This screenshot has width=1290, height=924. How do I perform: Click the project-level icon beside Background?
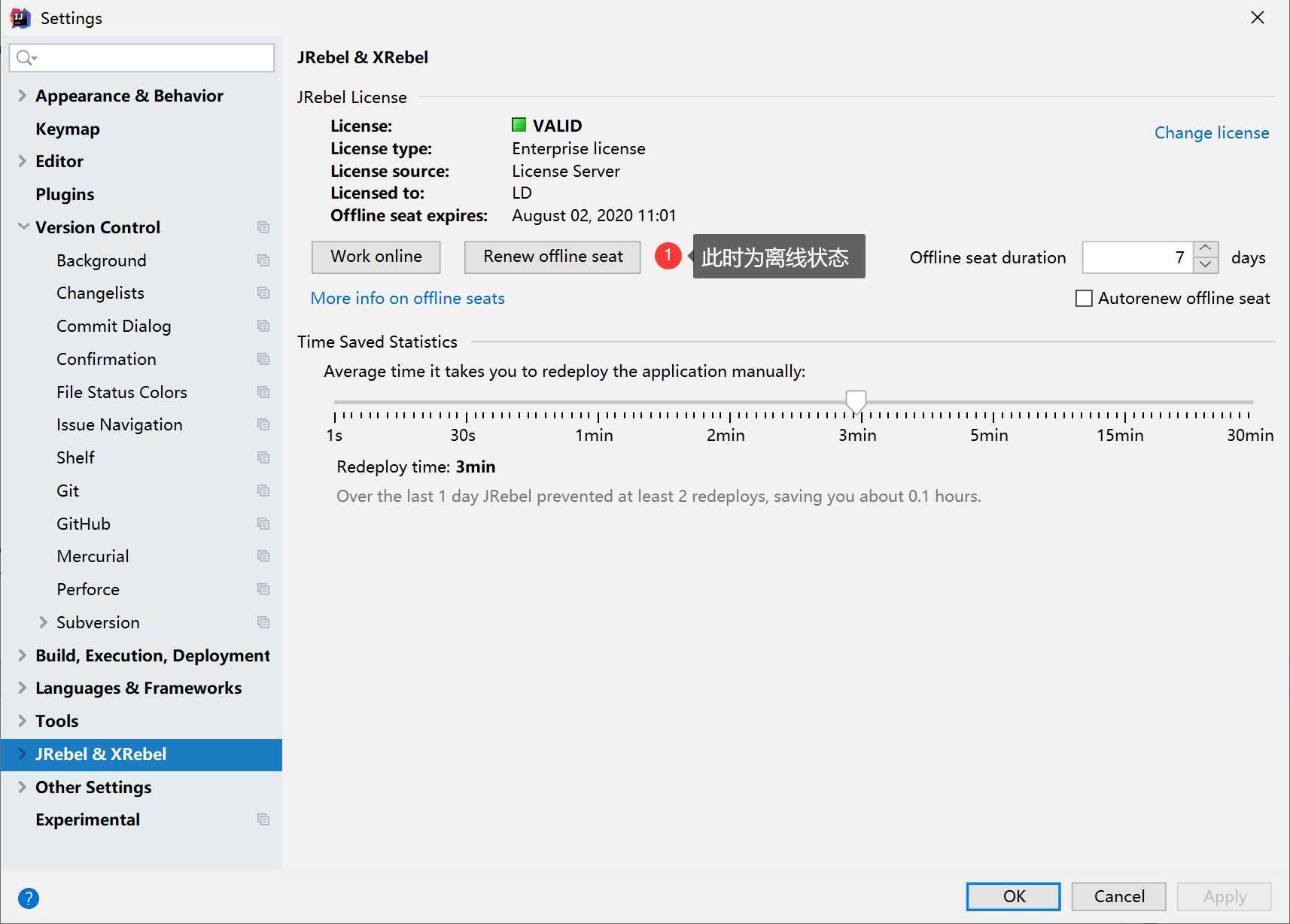click(x=263, y=260)
